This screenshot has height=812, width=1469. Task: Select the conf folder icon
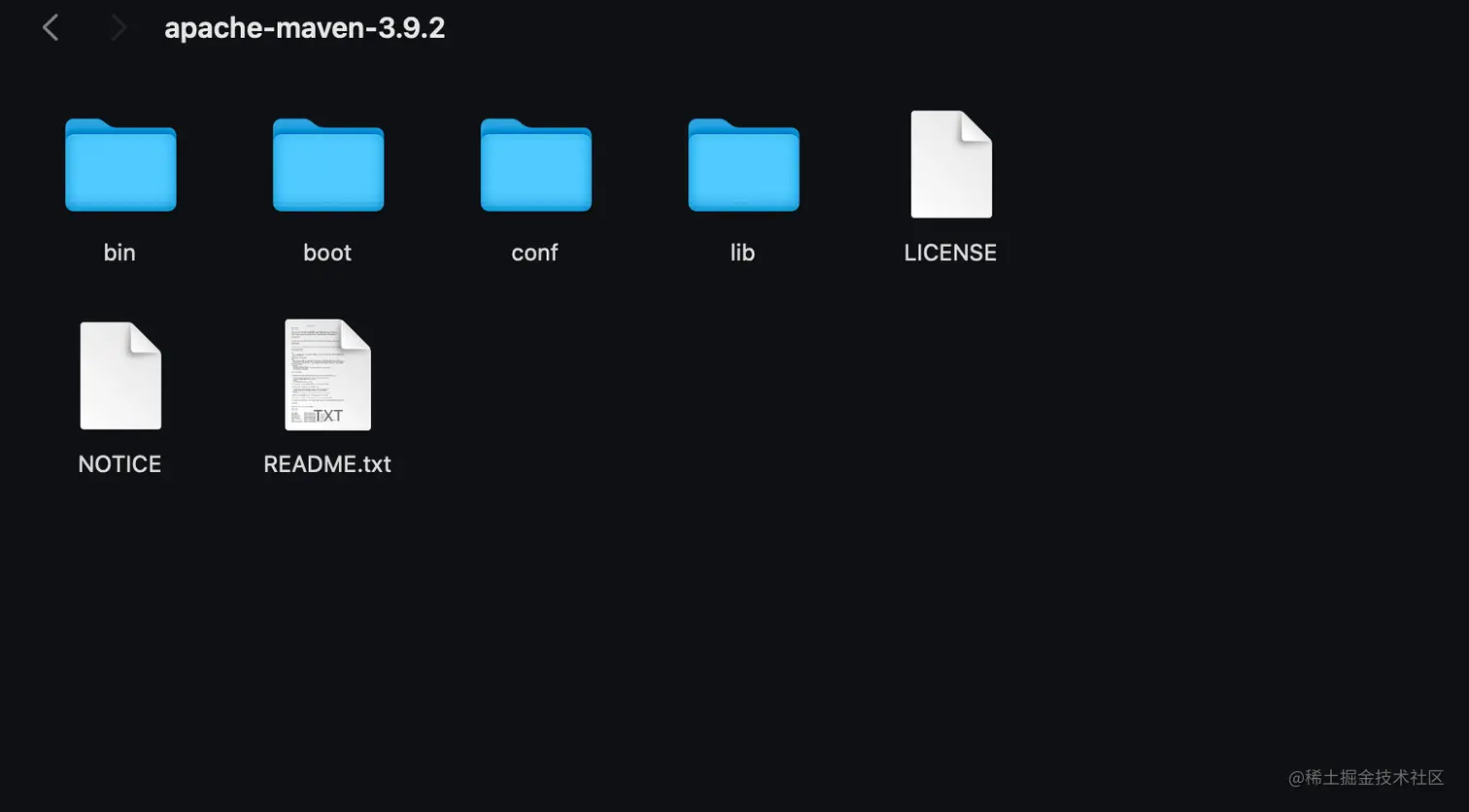coord(536,165)
